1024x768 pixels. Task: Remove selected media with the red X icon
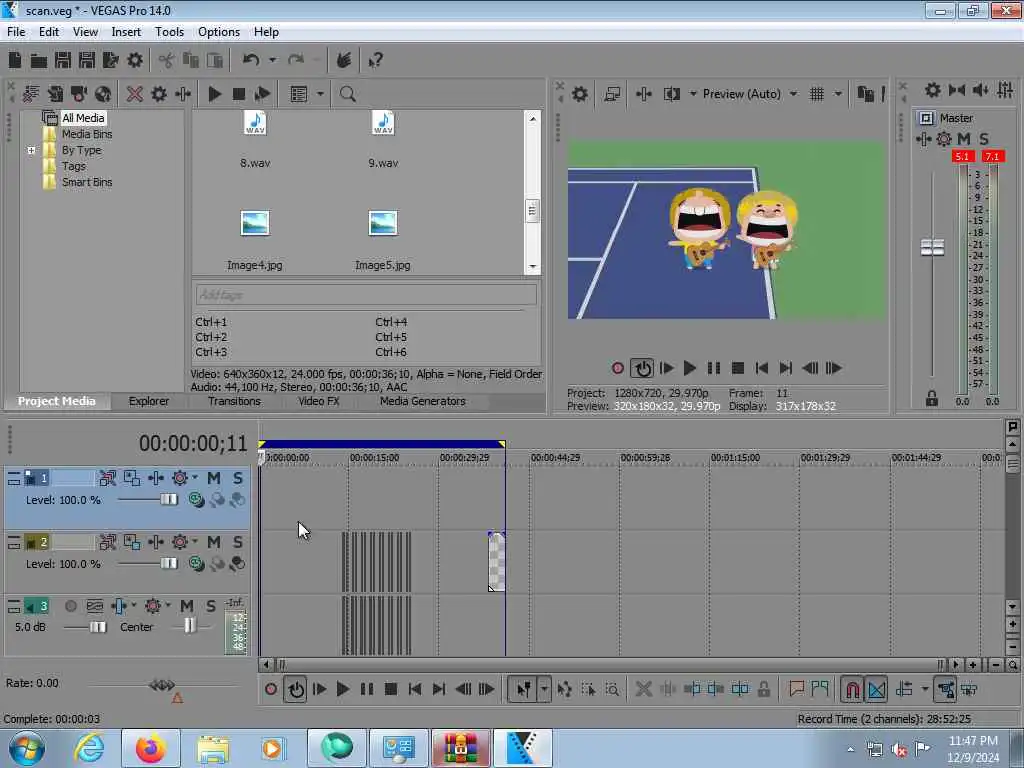pyautogui.click(x=135, y=94)
